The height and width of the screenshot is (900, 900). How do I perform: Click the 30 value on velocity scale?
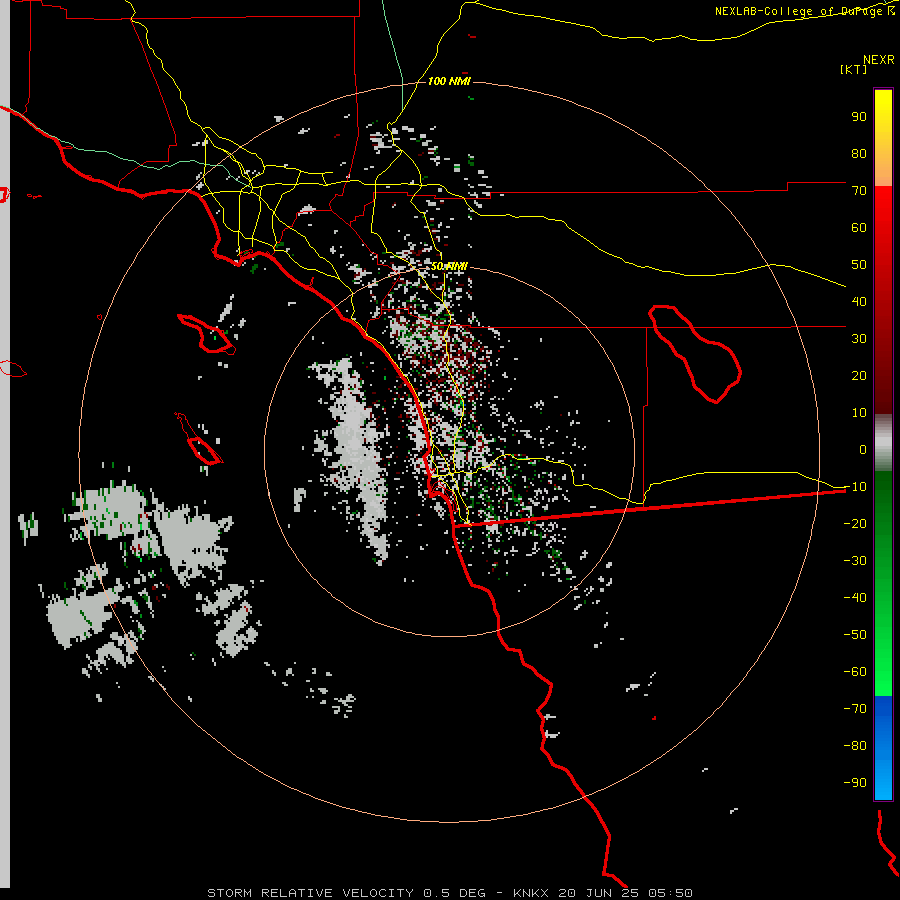click(859, 339)
